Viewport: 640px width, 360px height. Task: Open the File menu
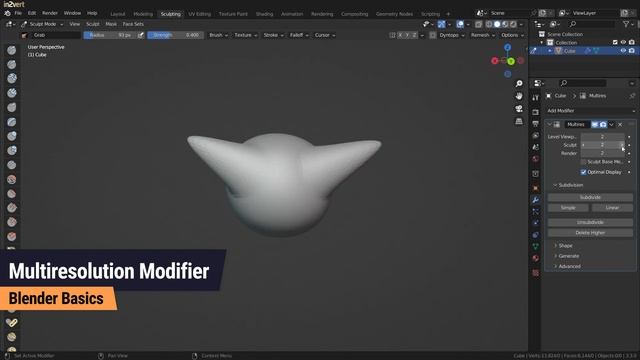[x=18, y=13]
